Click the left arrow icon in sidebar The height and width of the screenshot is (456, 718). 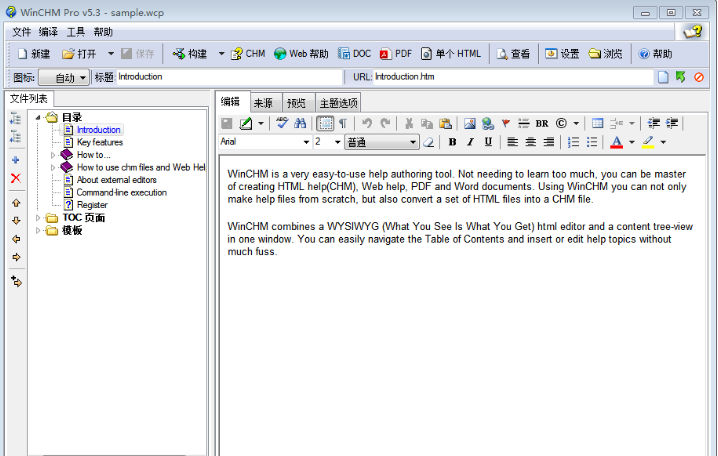[x=16, y=239]
